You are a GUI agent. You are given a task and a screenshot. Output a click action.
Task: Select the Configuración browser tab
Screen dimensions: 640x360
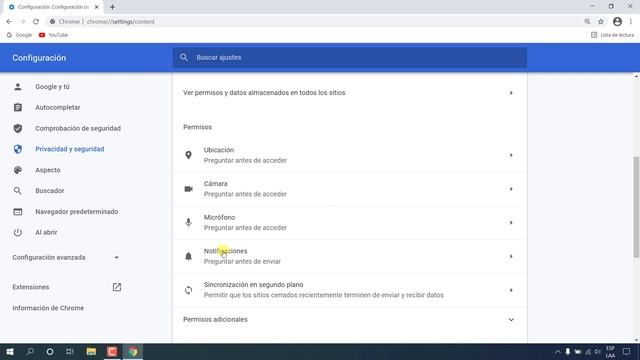(x=53, y=7)
